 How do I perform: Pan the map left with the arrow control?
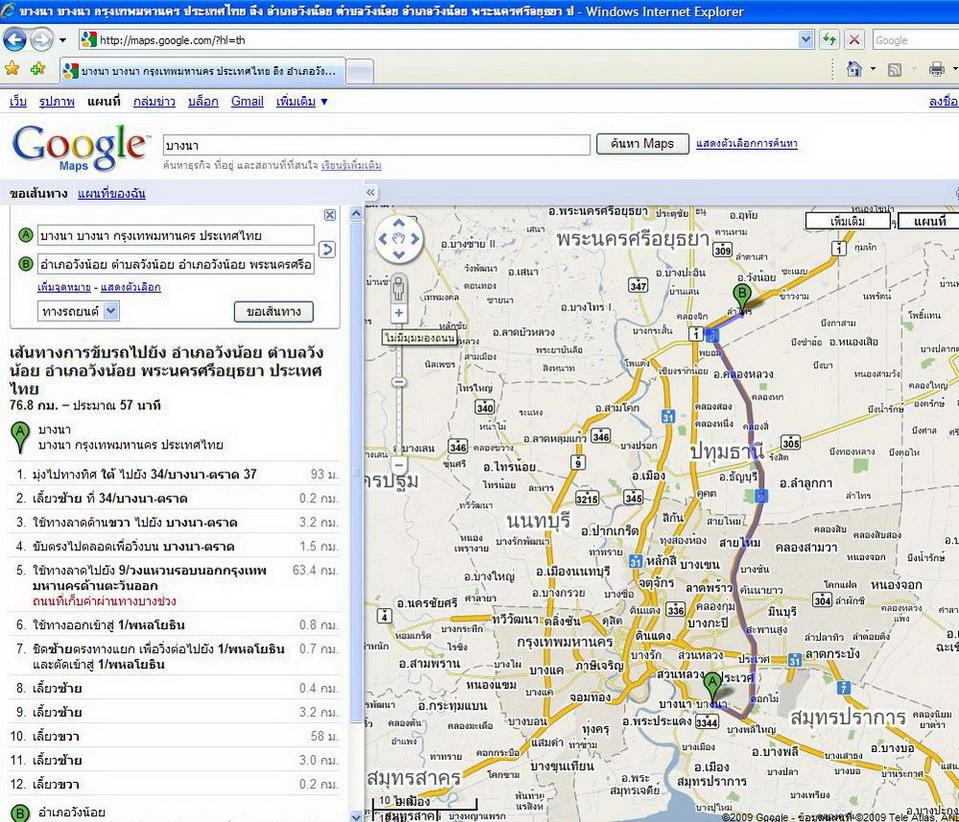pos(383,239)
